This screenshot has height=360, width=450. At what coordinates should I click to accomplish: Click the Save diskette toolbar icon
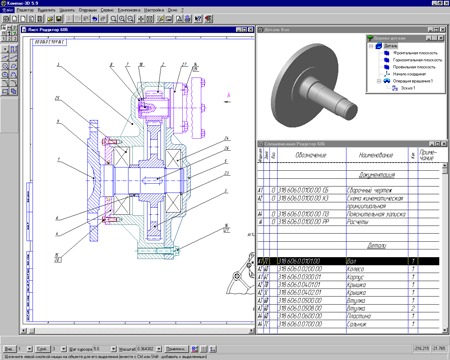pyautogui.click(x=59, y=19)
